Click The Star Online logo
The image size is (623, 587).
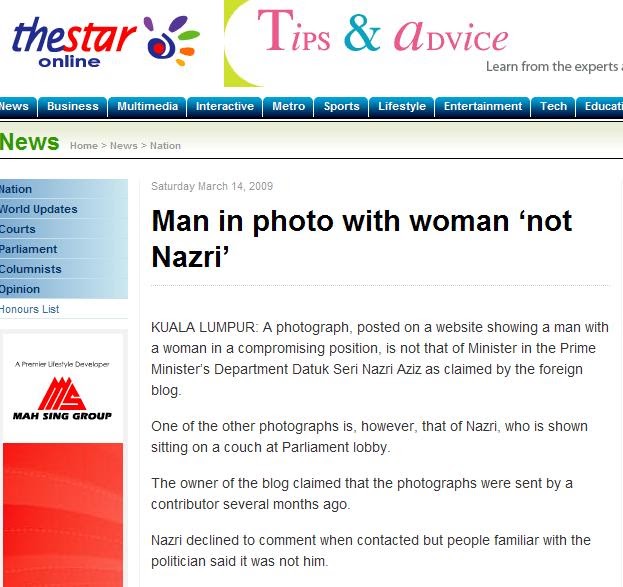click(106, 42)
